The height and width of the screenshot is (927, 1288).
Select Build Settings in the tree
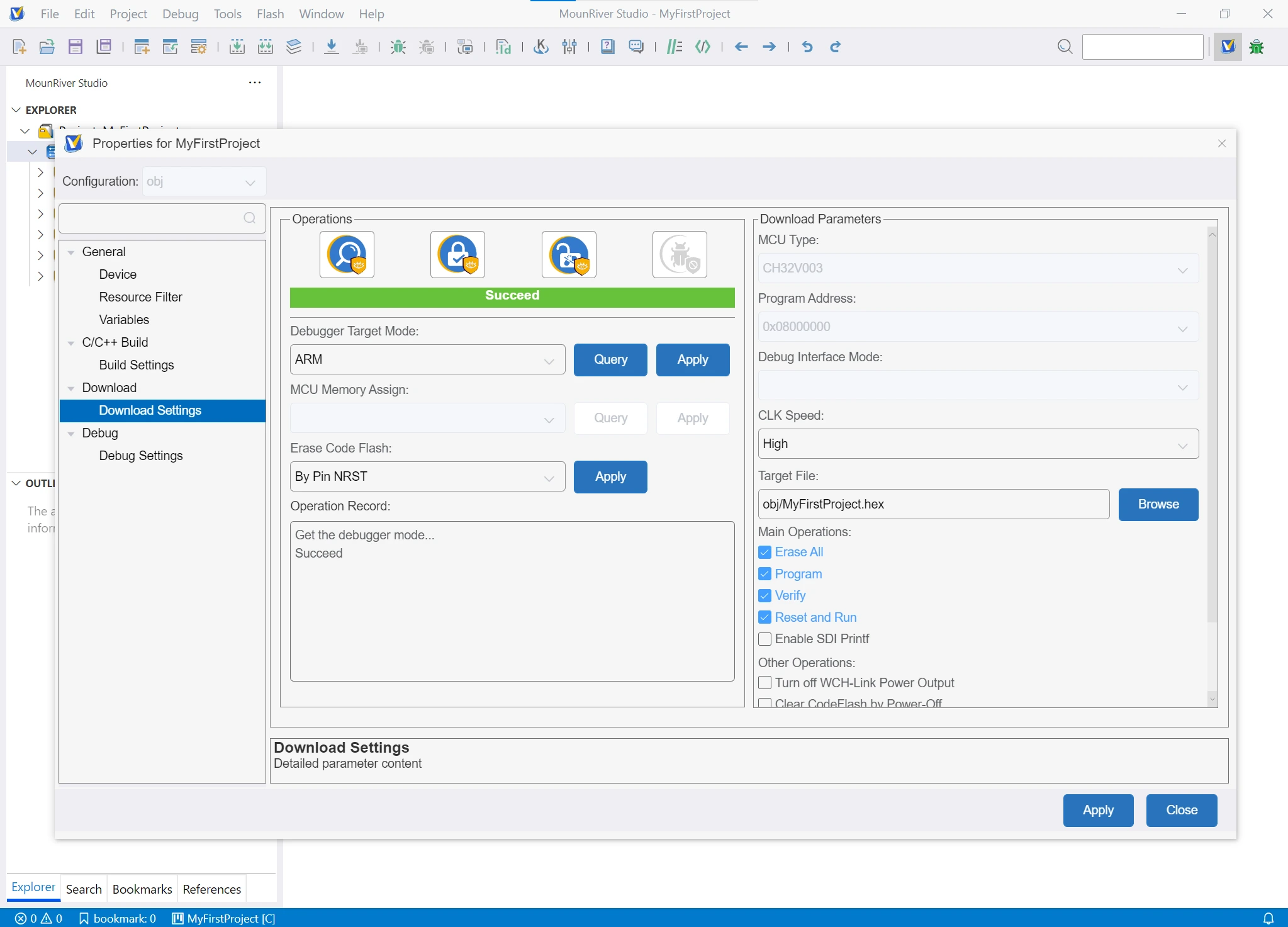tap(137, 366)
